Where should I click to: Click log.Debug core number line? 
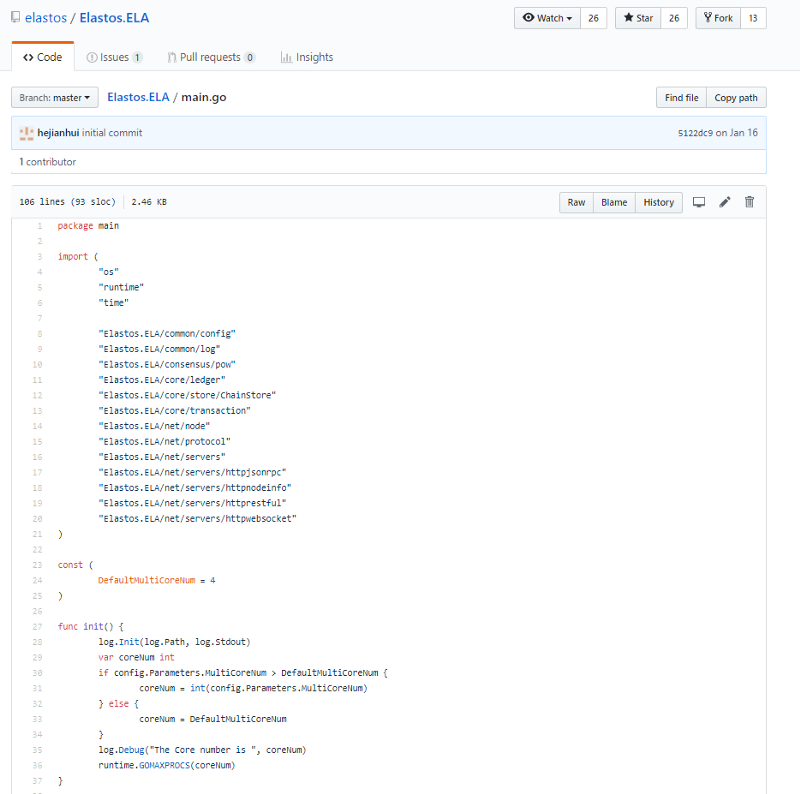coord(203,750)
